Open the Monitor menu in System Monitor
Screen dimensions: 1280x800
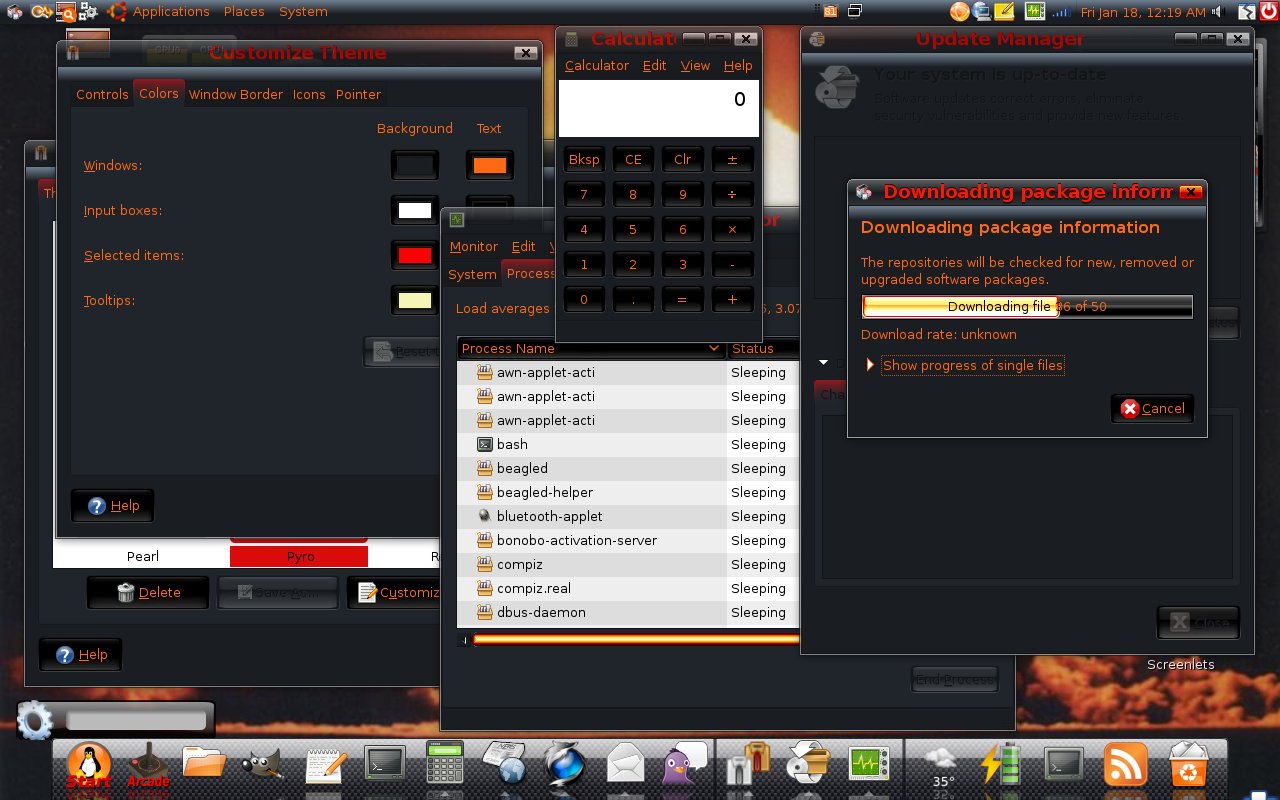click(473, 246)
